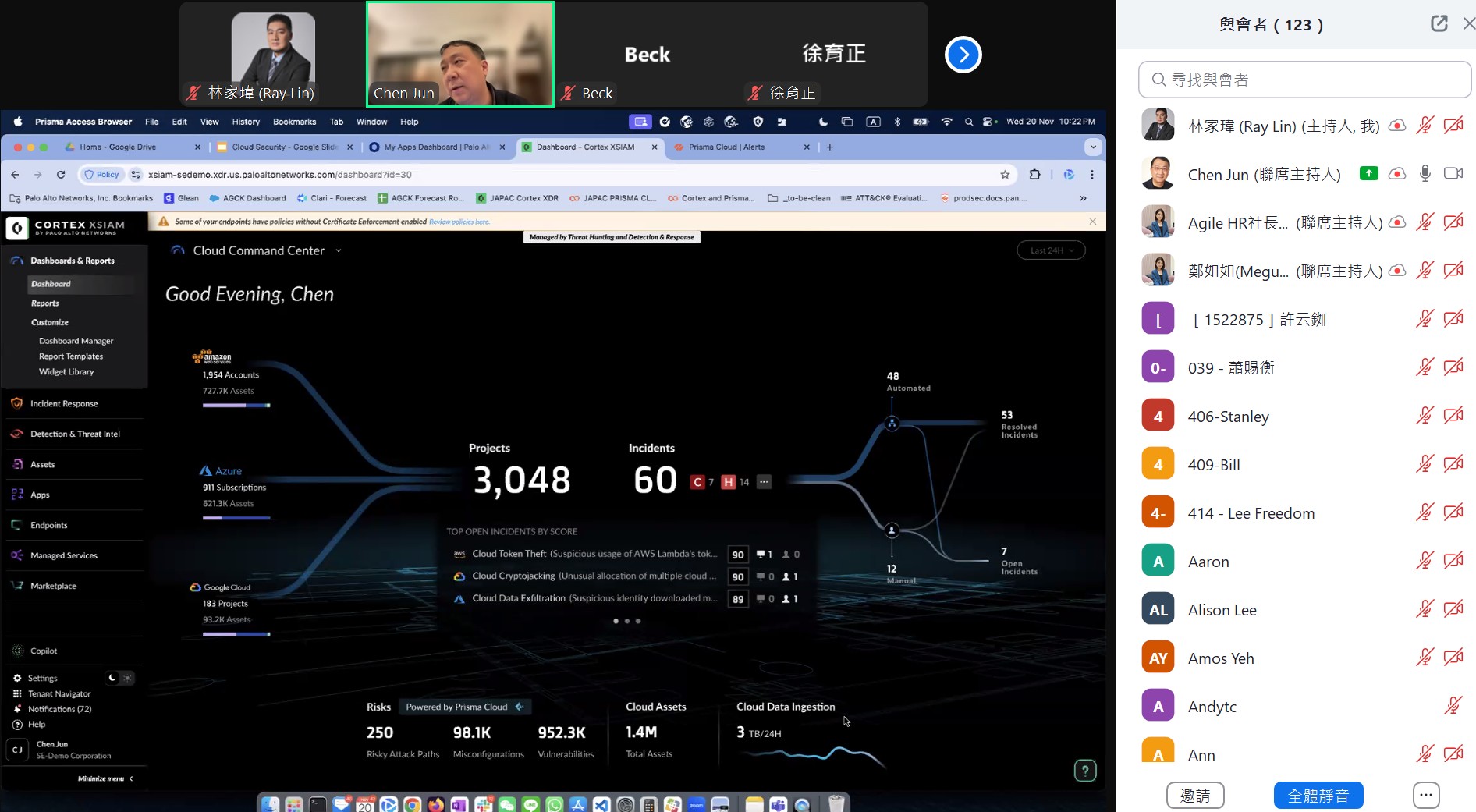Toggle dark/light theme switch near Settings
This screenshot has height=812, width=1476.
point(119,678)
